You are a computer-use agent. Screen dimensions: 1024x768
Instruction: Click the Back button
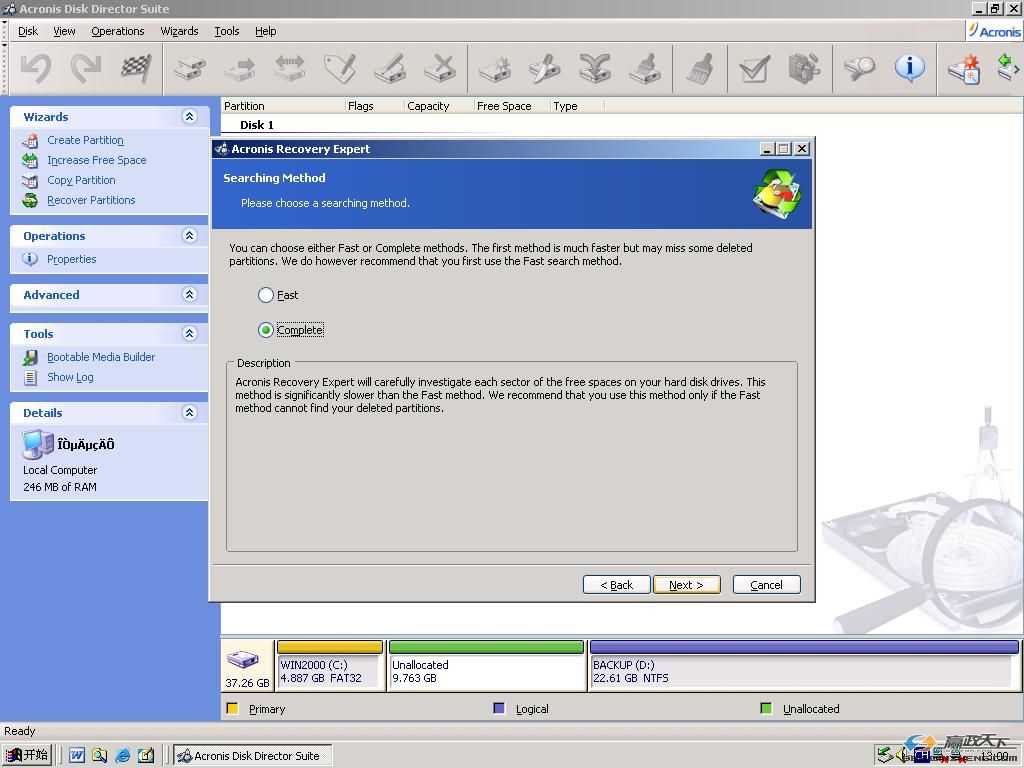coord(616,584)
